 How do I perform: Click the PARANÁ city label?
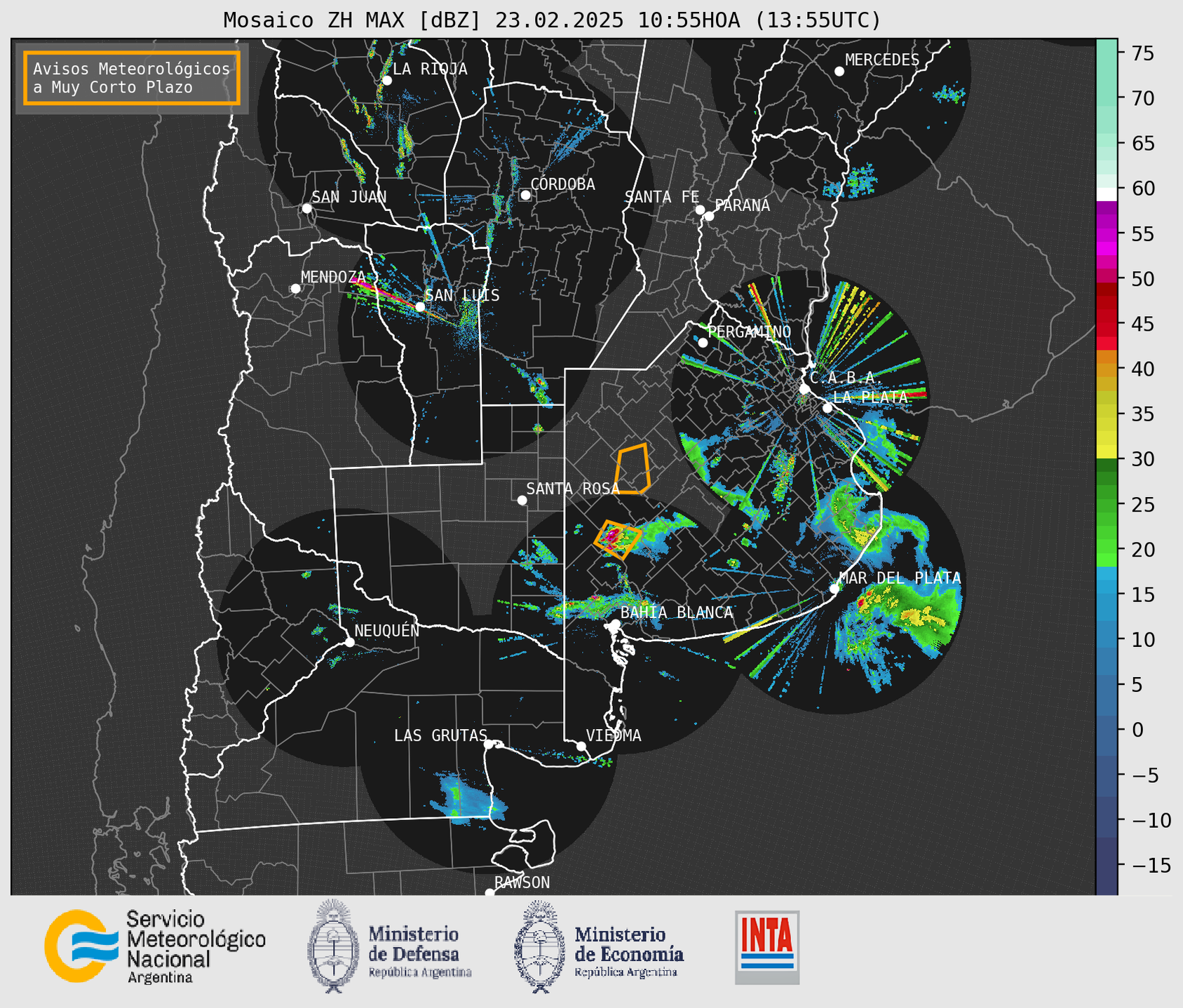point(742,205)
